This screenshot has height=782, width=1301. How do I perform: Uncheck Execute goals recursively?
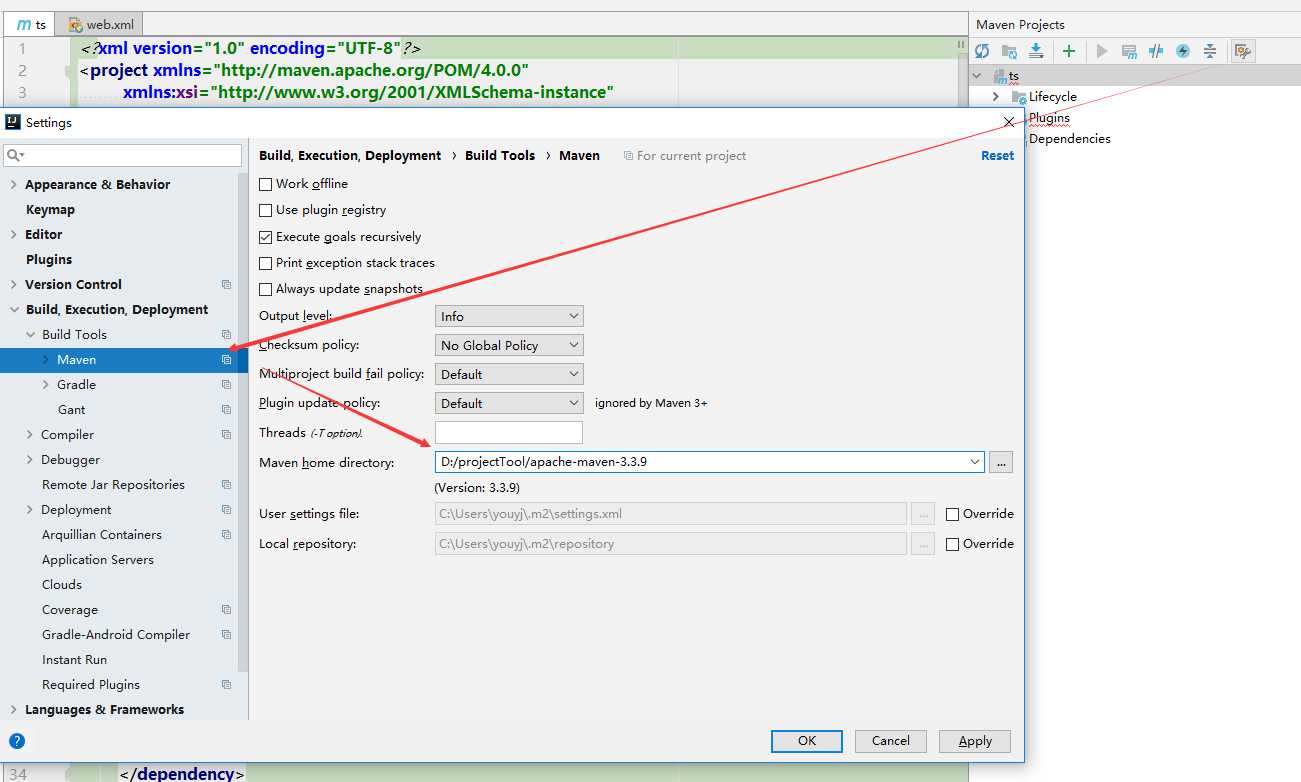pyautogui.click(x=266, y=237)
